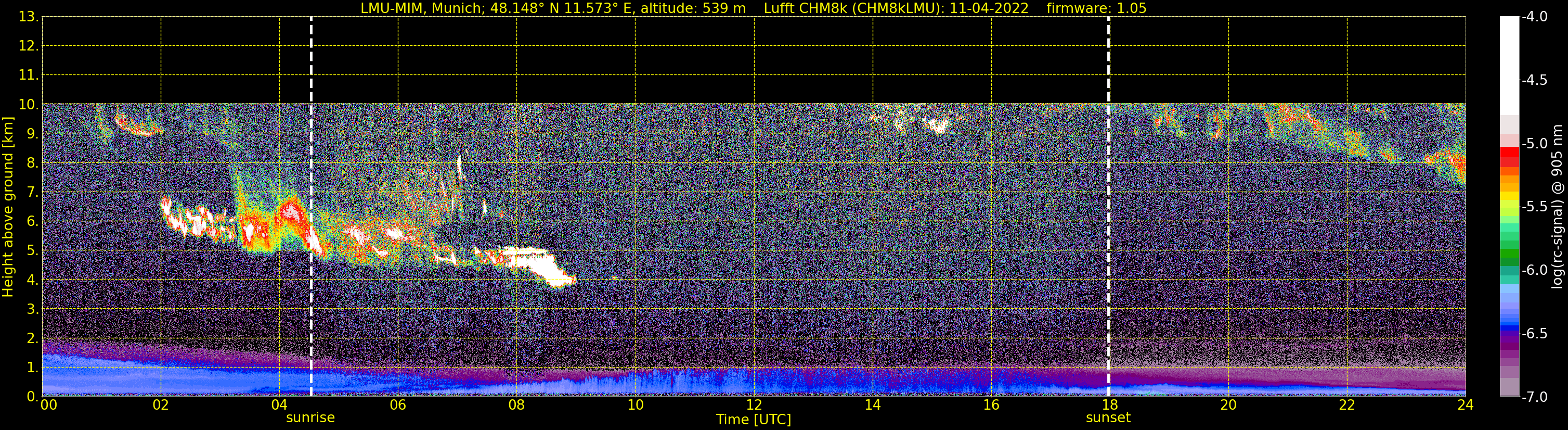Click the "10." height axis tick label
Viewport: 1568px width, 430px height.
[x=29, y=105]
